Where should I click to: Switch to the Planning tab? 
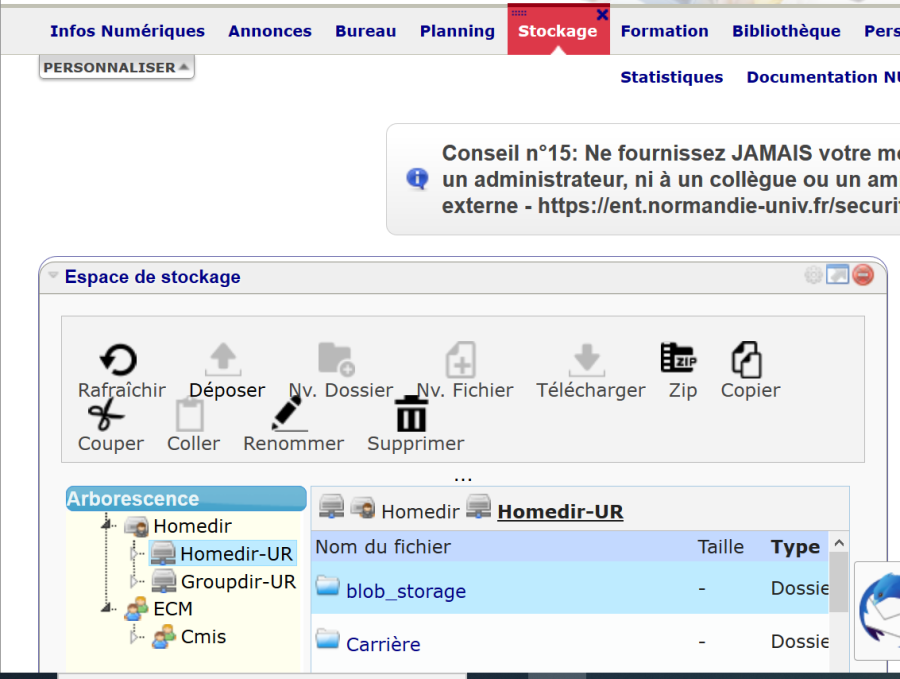click(457, 31)
